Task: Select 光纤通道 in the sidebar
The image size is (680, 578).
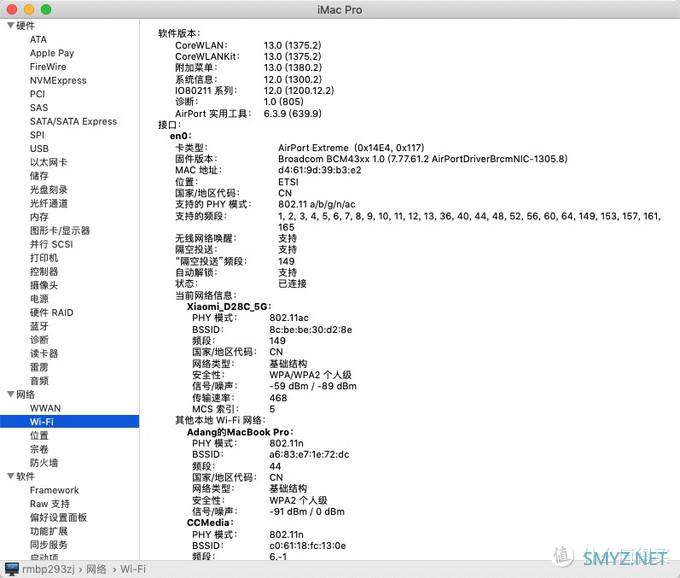Action: (49, 203)
